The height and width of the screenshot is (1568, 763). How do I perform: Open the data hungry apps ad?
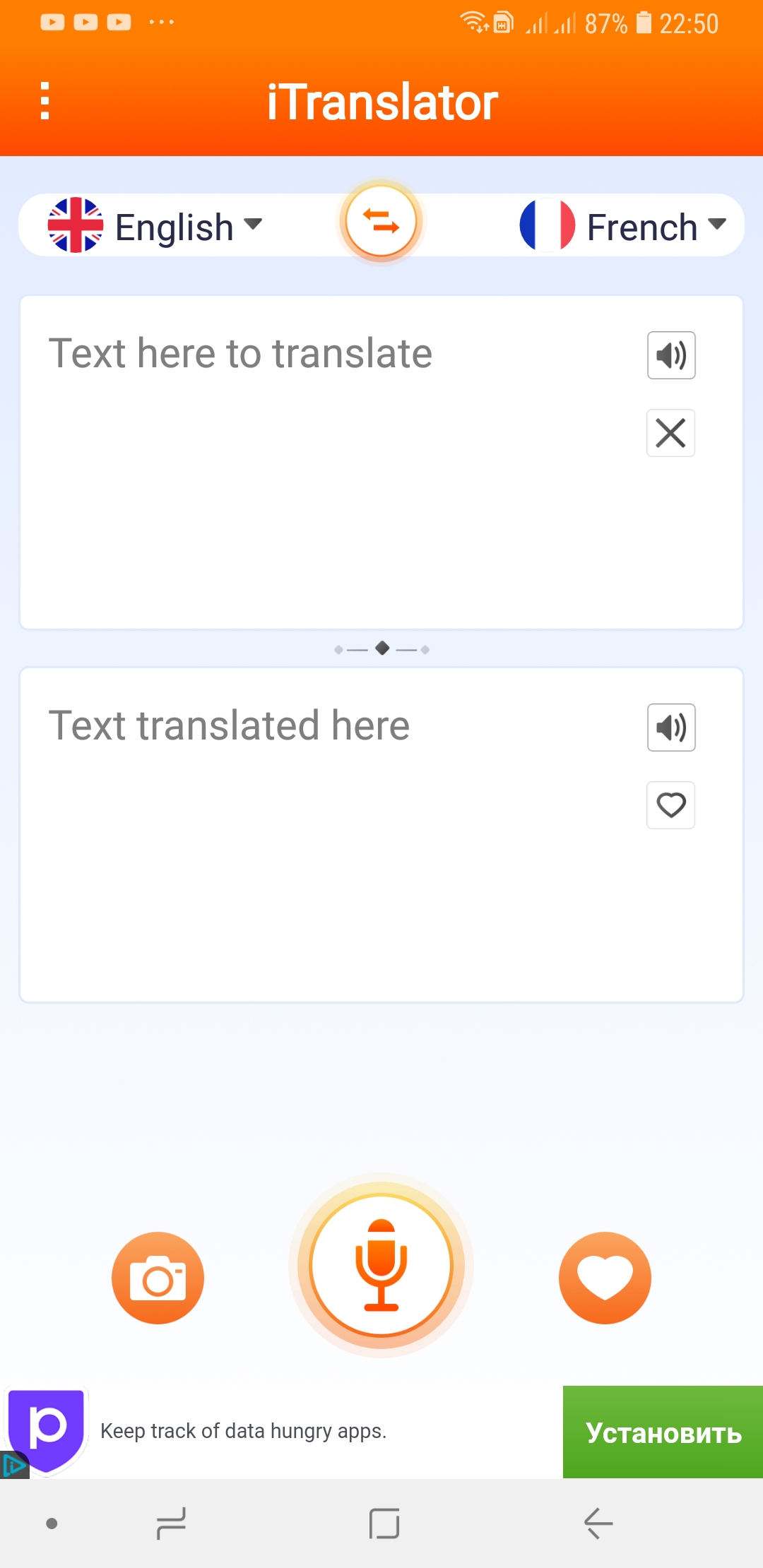tap(243, 1431)
